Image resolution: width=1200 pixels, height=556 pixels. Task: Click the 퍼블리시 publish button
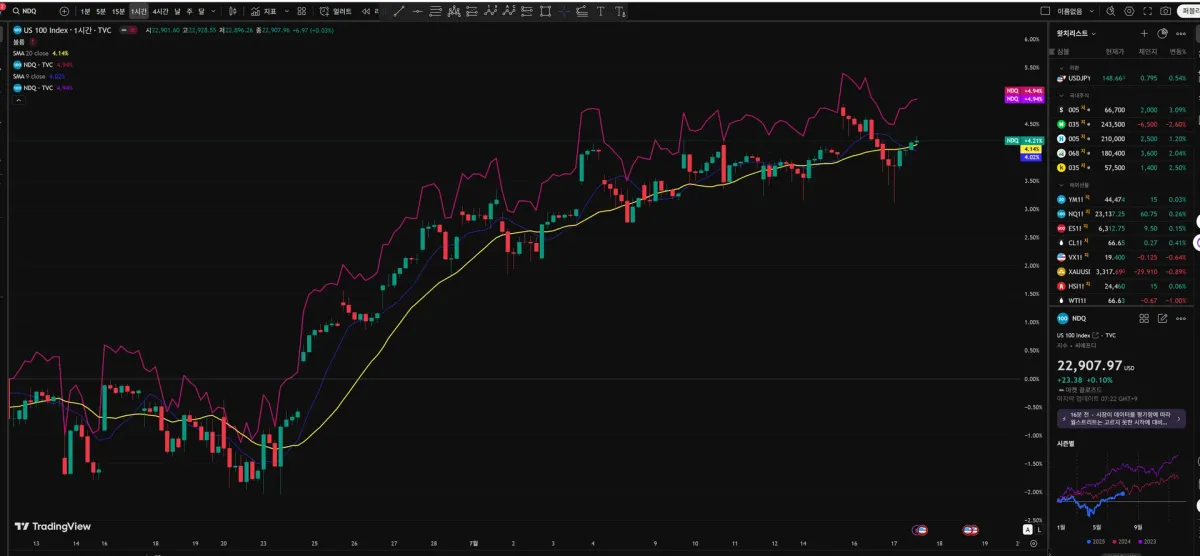click(1188, 11)
